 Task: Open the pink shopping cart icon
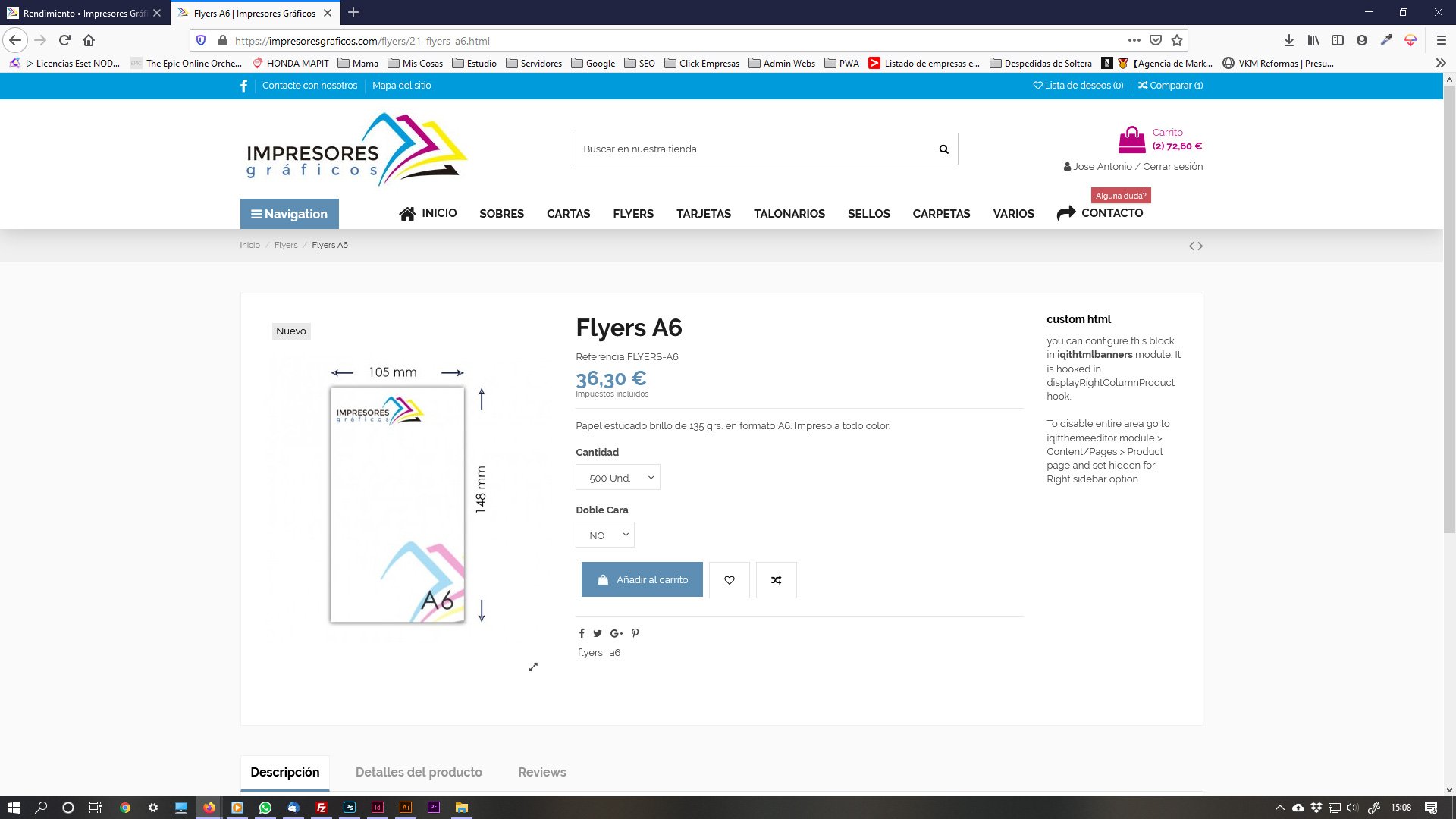(x=1131, y=140)
